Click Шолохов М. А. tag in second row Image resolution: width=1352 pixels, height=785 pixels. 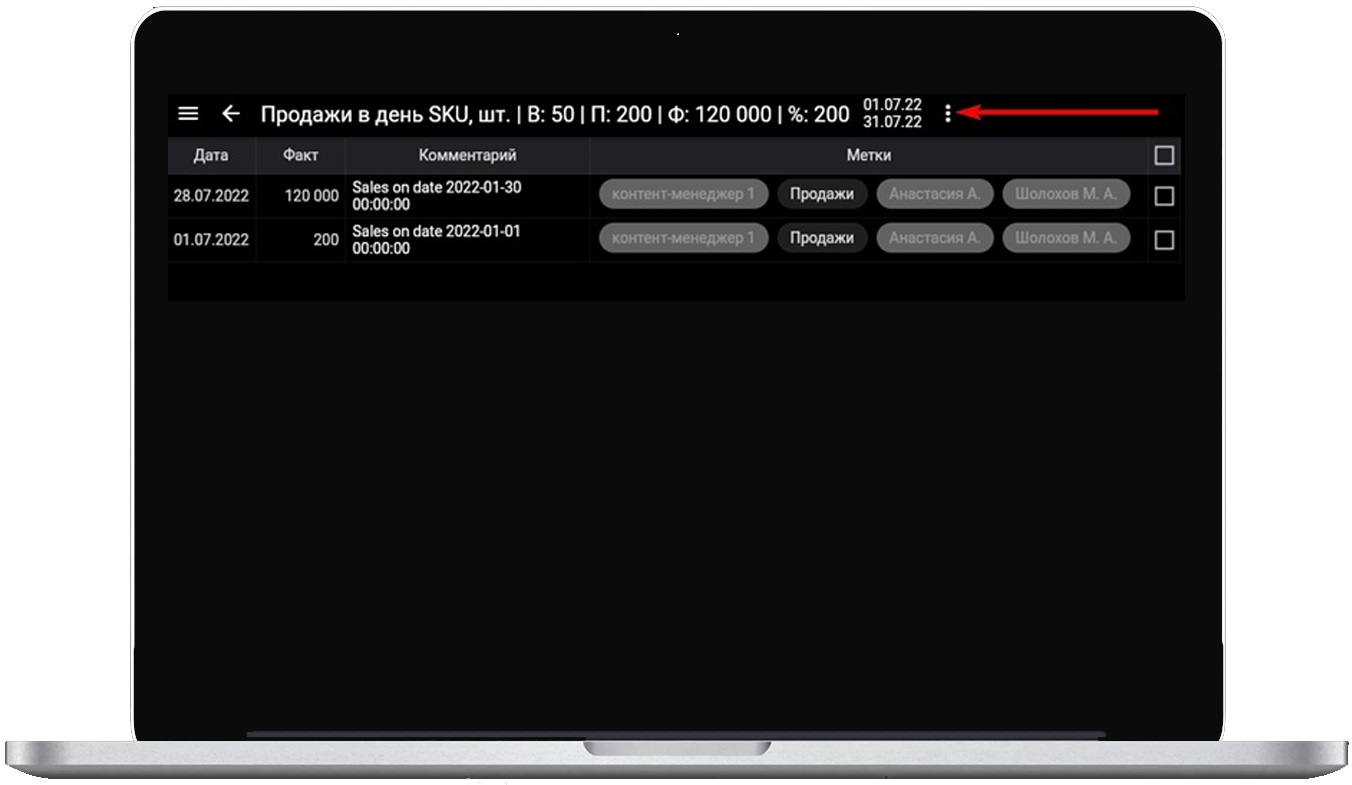(x=1066, y=238)
